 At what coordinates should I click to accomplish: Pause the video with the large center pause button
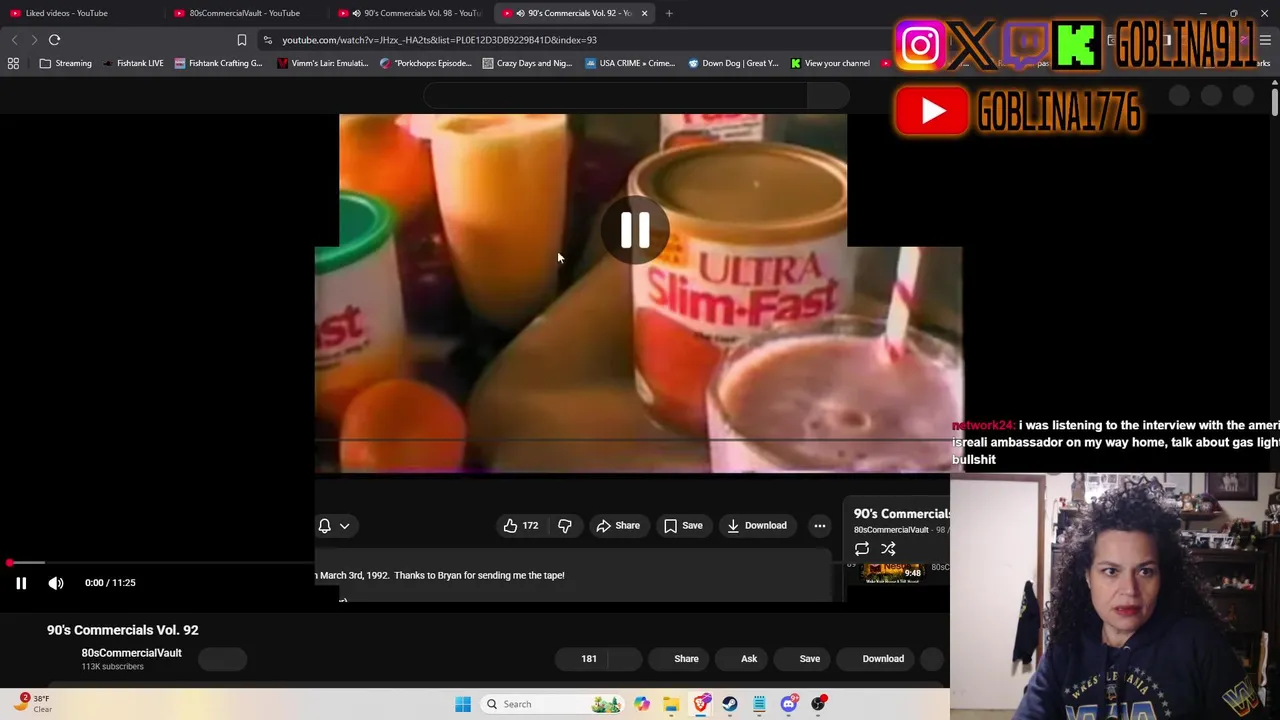(x=635, y=231)
